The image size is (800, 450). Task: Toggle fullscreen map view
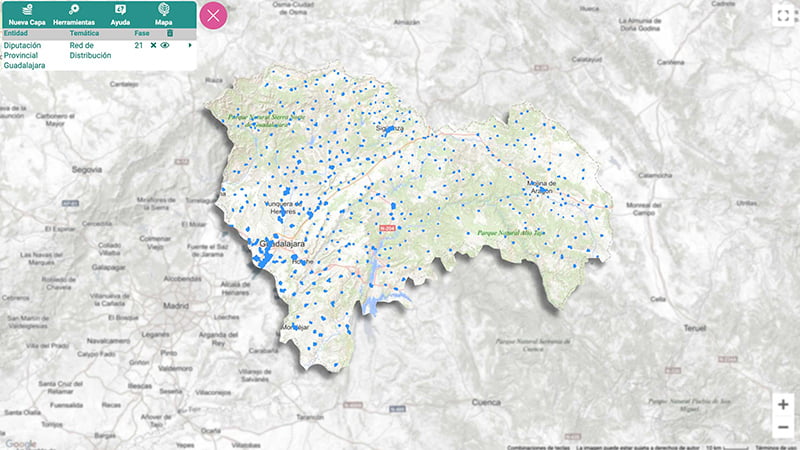(x=783, y=15)
